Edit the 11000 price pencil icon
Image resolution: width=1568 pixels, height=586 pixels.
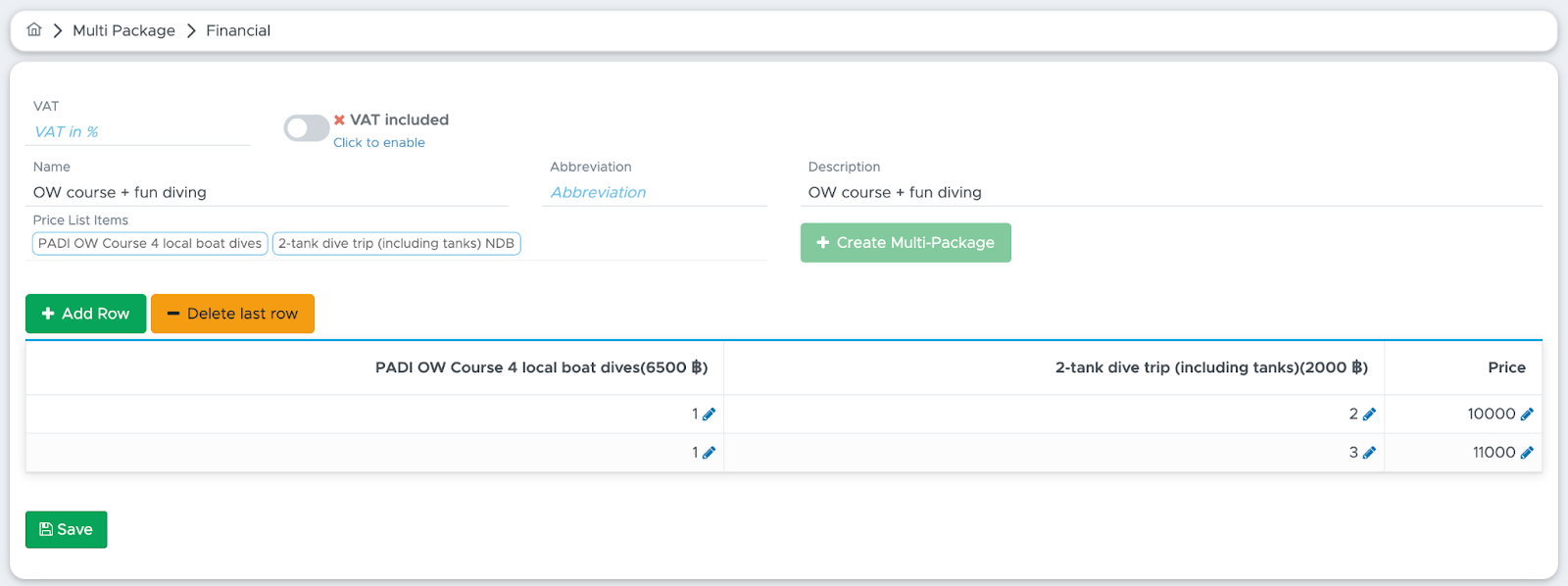(x=1527, y=453)
